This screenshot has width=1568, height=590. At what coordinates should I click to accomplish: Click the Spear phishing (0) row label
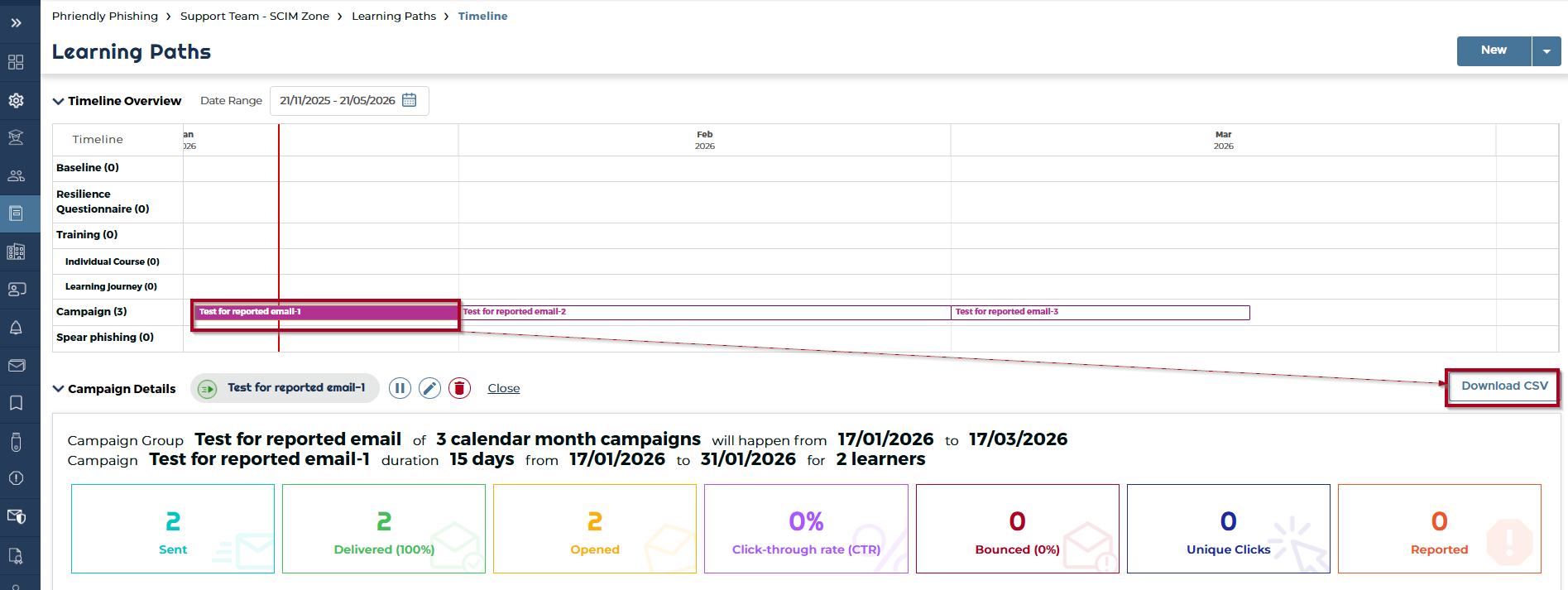(x=105, y=338)
